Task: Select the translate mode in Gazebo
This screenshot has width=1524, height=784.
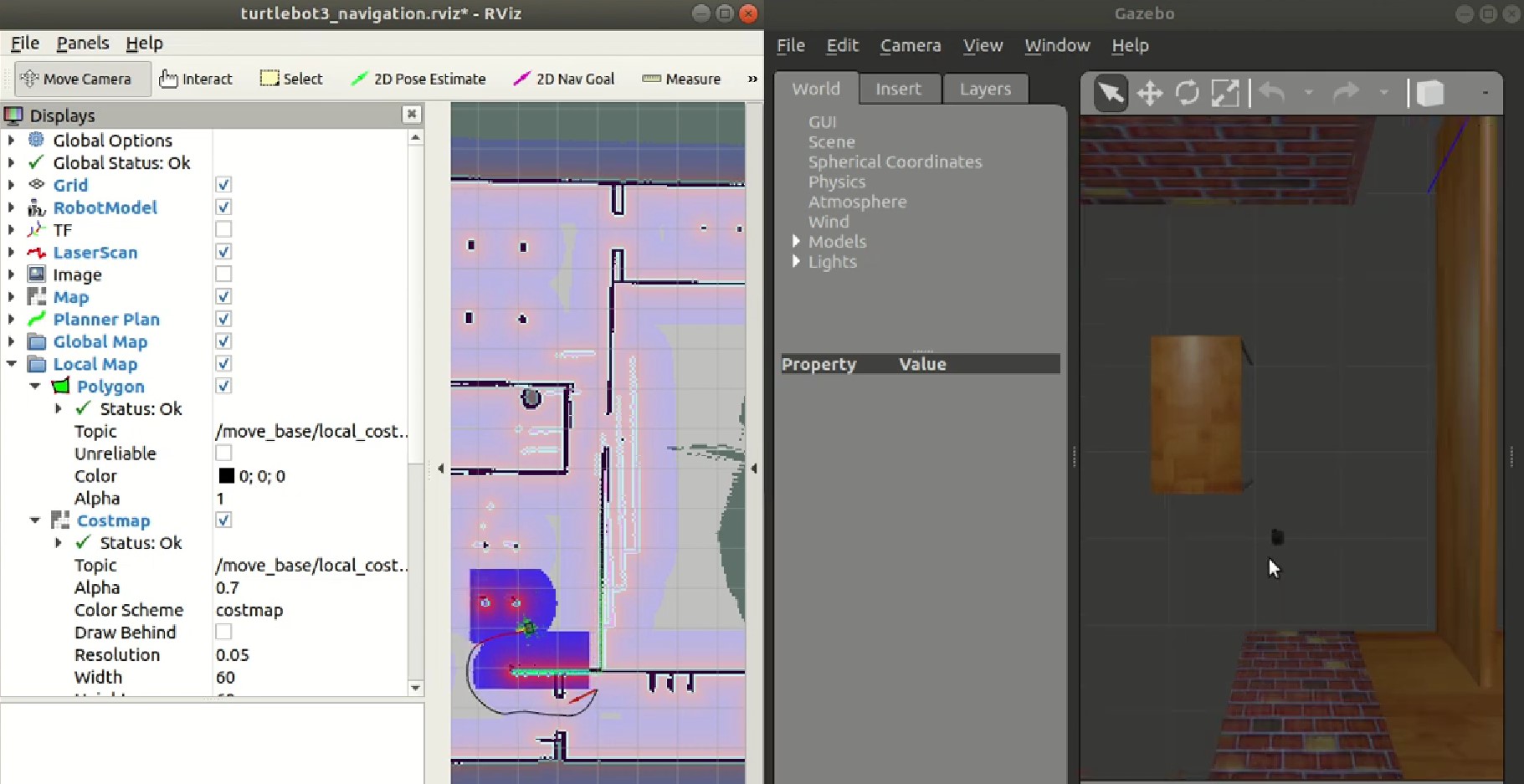Action: [1150, 93]
